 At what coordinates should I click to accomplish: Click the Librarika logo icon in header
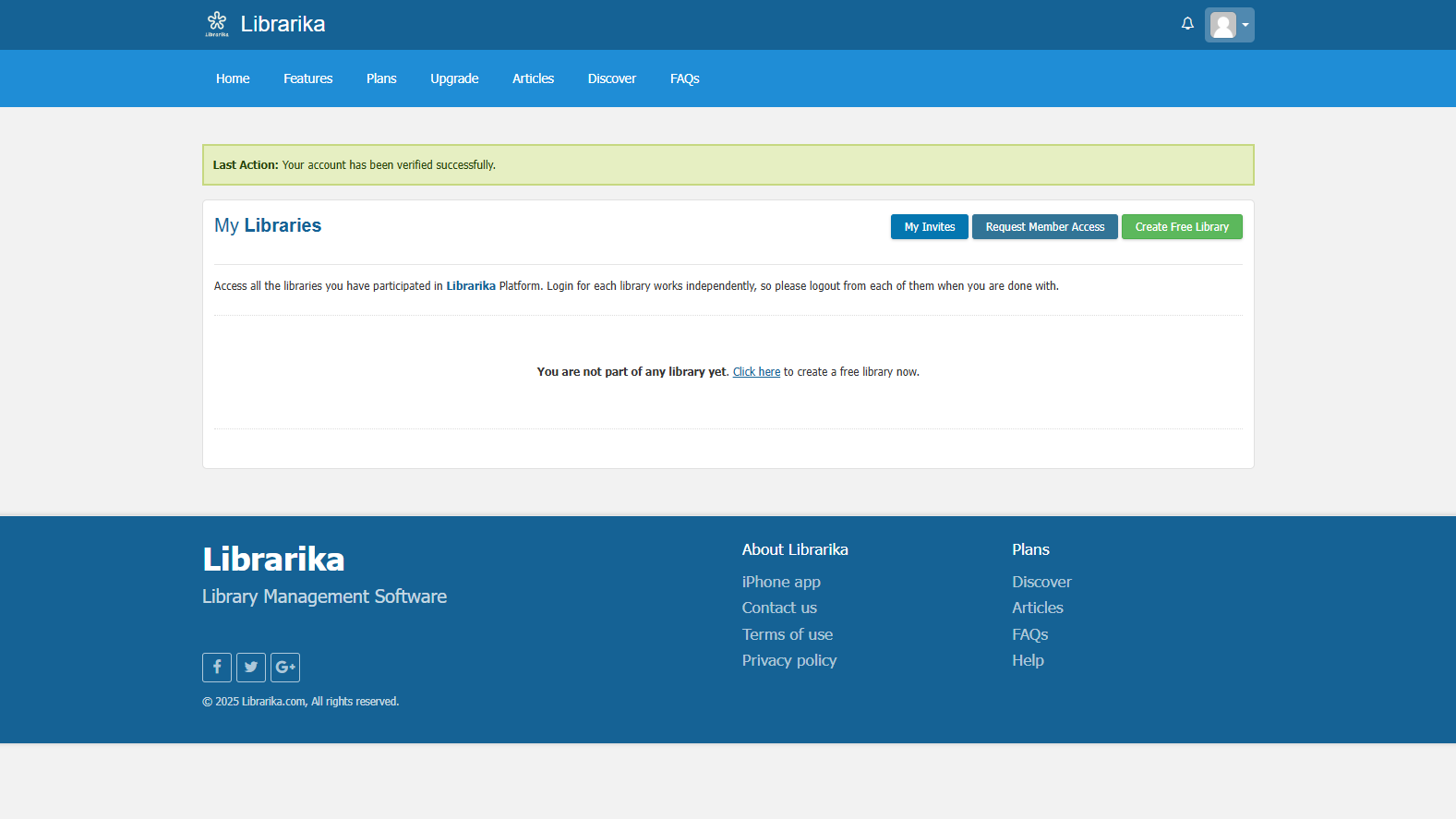(217, 23)
